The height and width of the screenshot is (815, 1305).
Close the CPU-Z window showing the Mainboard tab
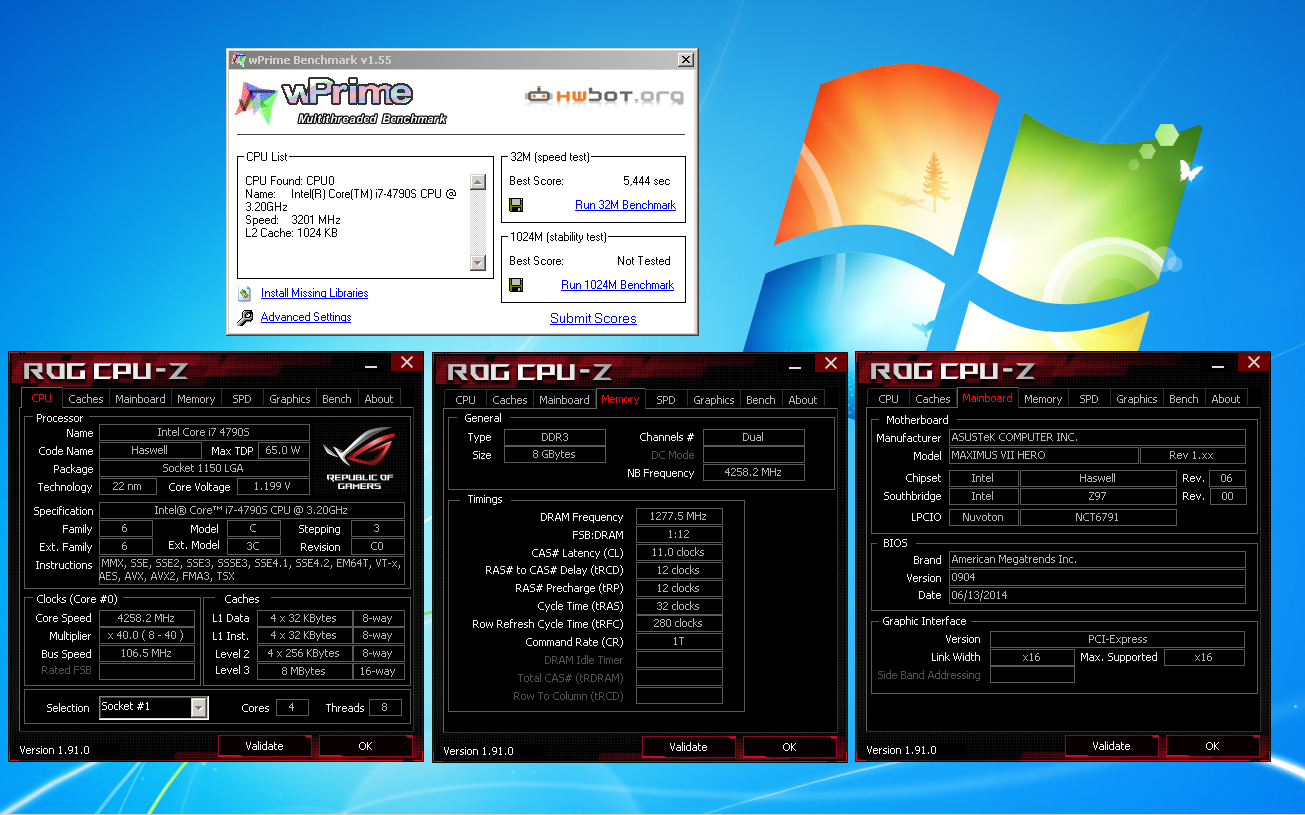(1253, 363)
